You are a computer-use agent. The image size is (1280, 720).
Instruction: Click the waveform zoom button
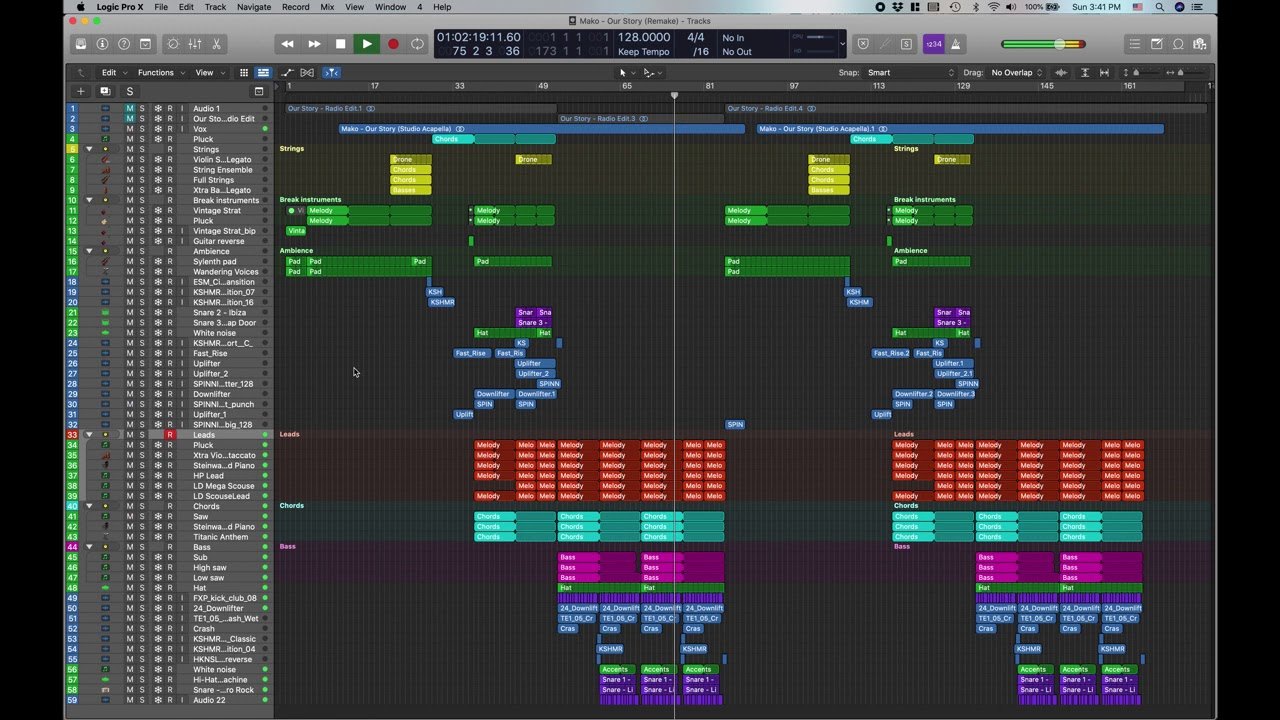1061,73
